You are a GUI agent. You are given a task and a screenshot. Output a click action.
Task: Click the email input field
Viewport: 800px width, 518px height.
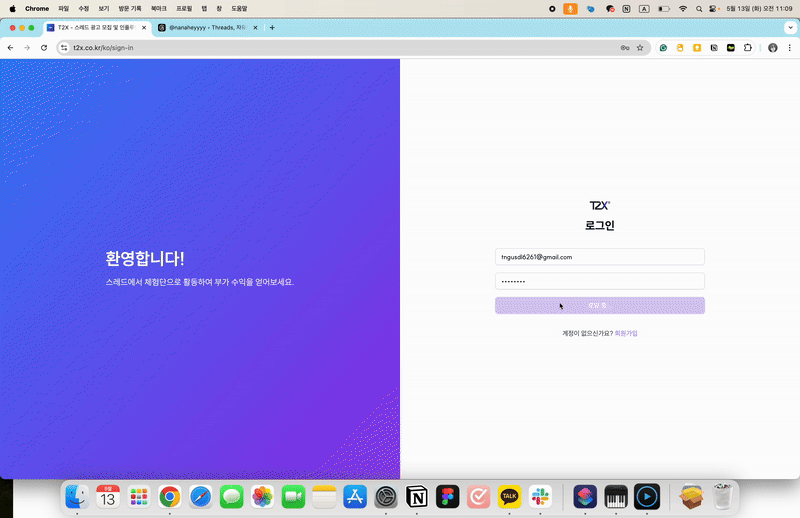pos(599,257)
